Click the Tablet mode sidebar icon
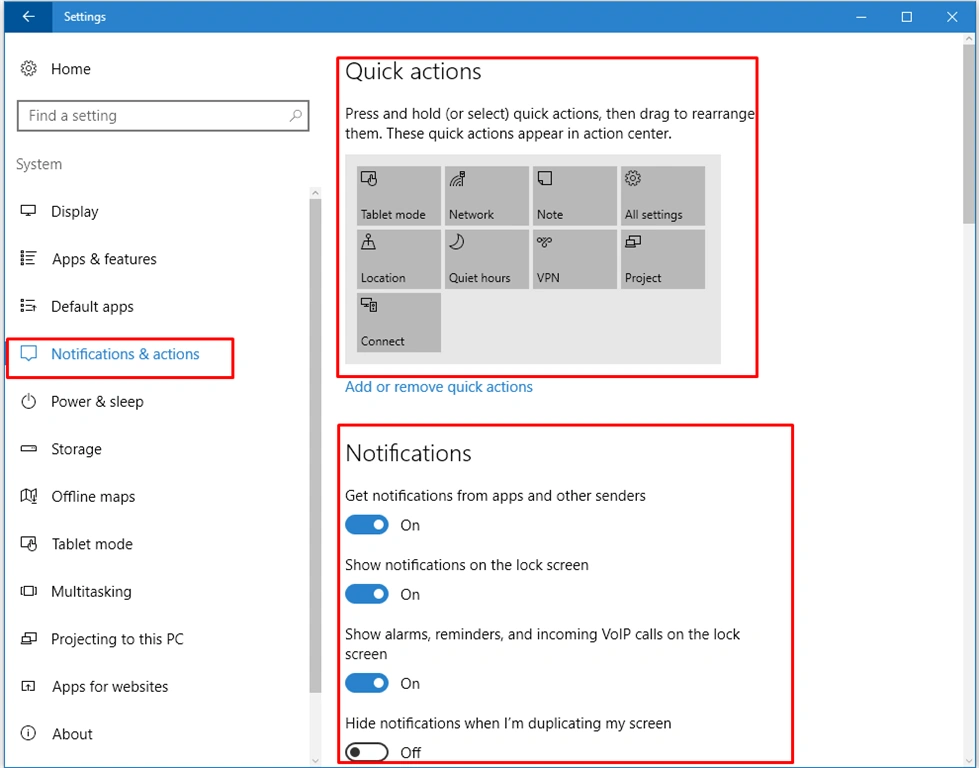Screen dimensions: 979x768 point(29,543)
